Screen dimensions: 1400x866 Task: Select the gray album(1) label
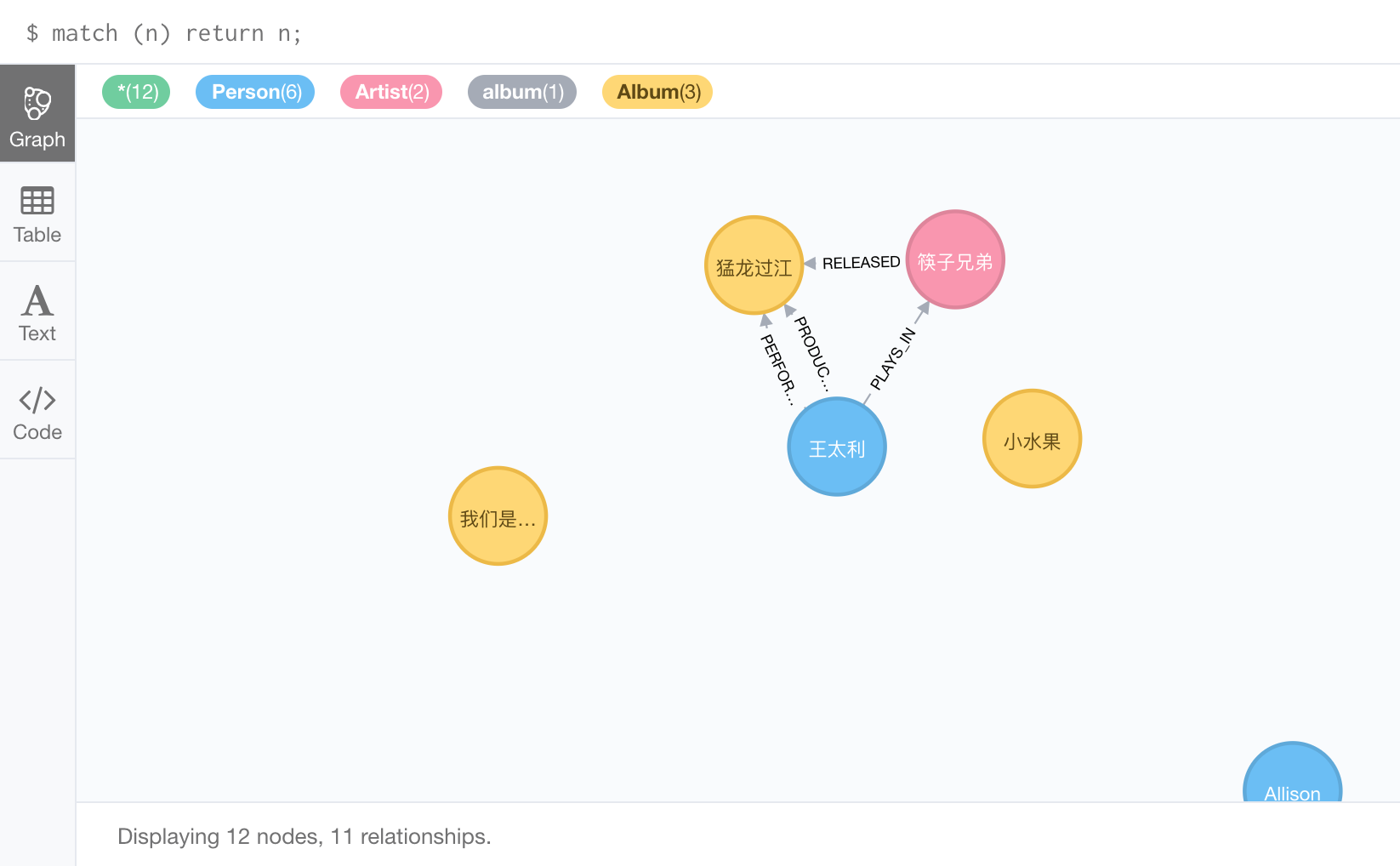522,92
